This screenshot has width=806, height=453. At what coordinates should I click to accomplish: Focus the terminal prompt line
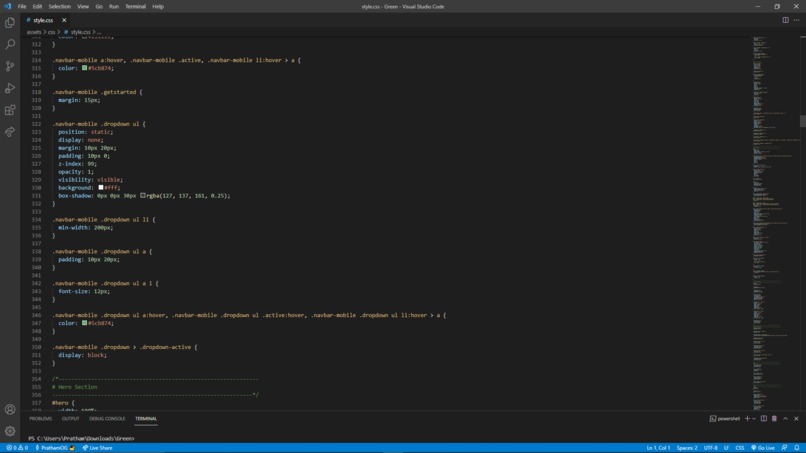point(81,439)
